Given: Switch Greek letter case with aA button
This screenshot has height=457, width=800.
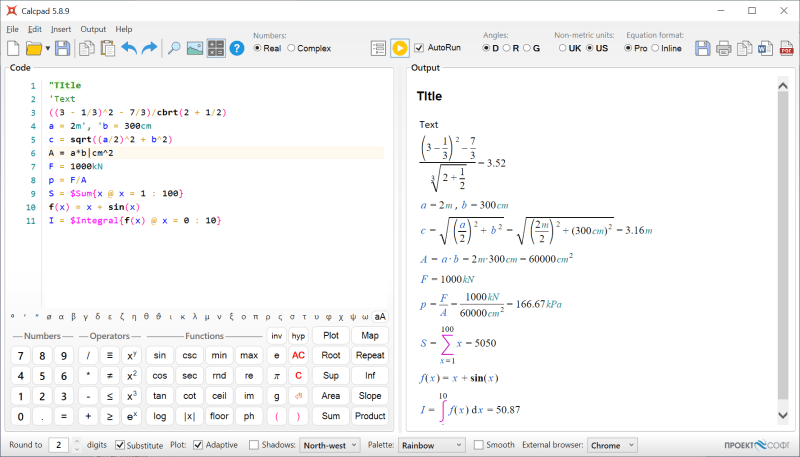Looking at the screenshot, I should [380, 317].
